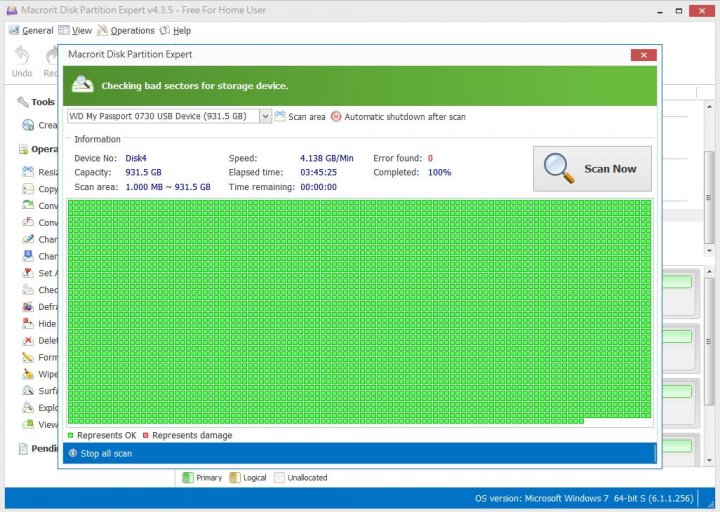Screen dimensions: 720x512
Task: Click the Primary legend color swatch
Action: [188, 478]
